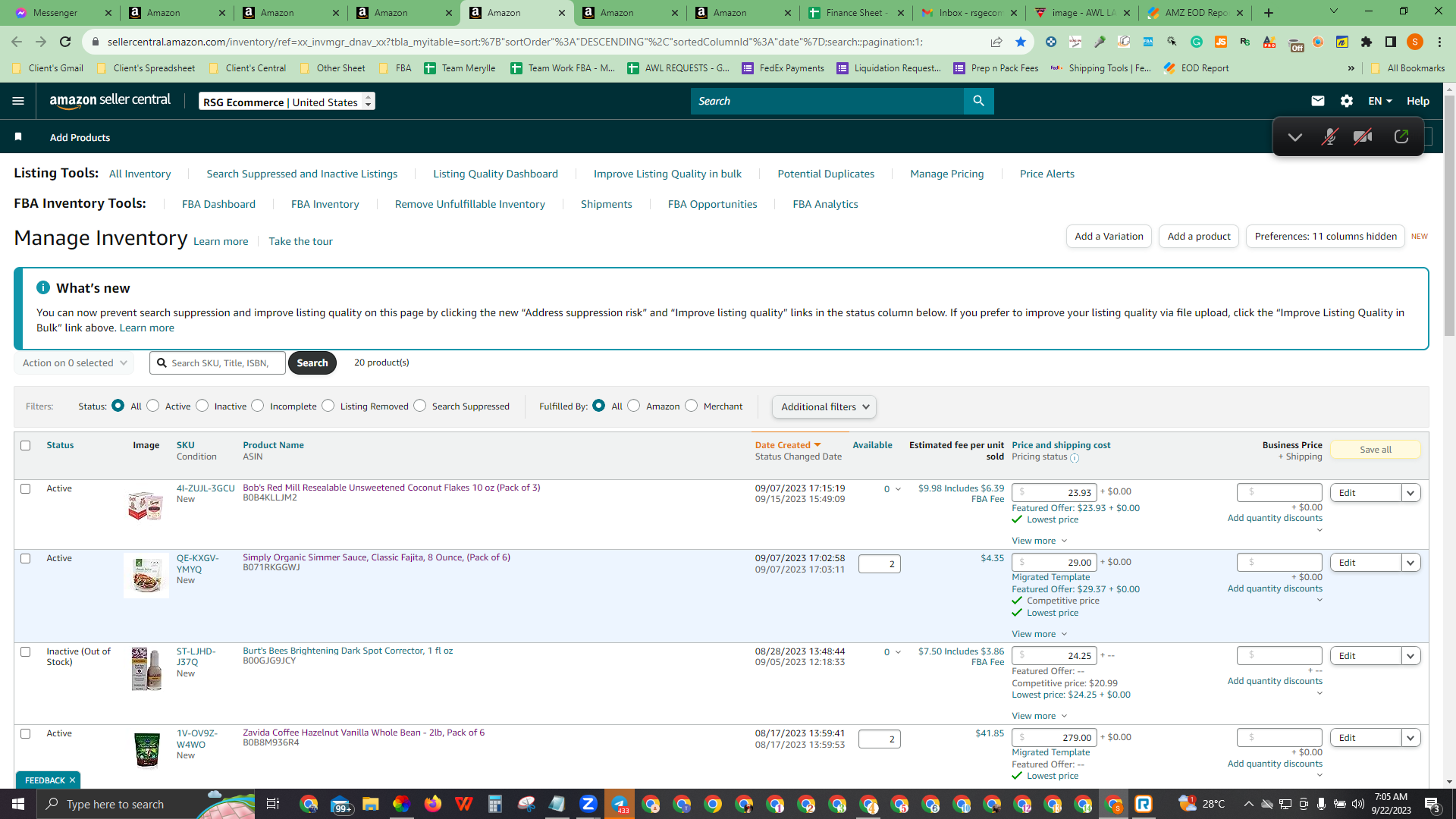Switch to AMZ EOD Report tab
Image resolution: width=1456 pixels, height=819 pixels.
click(x=1195, y=13)
